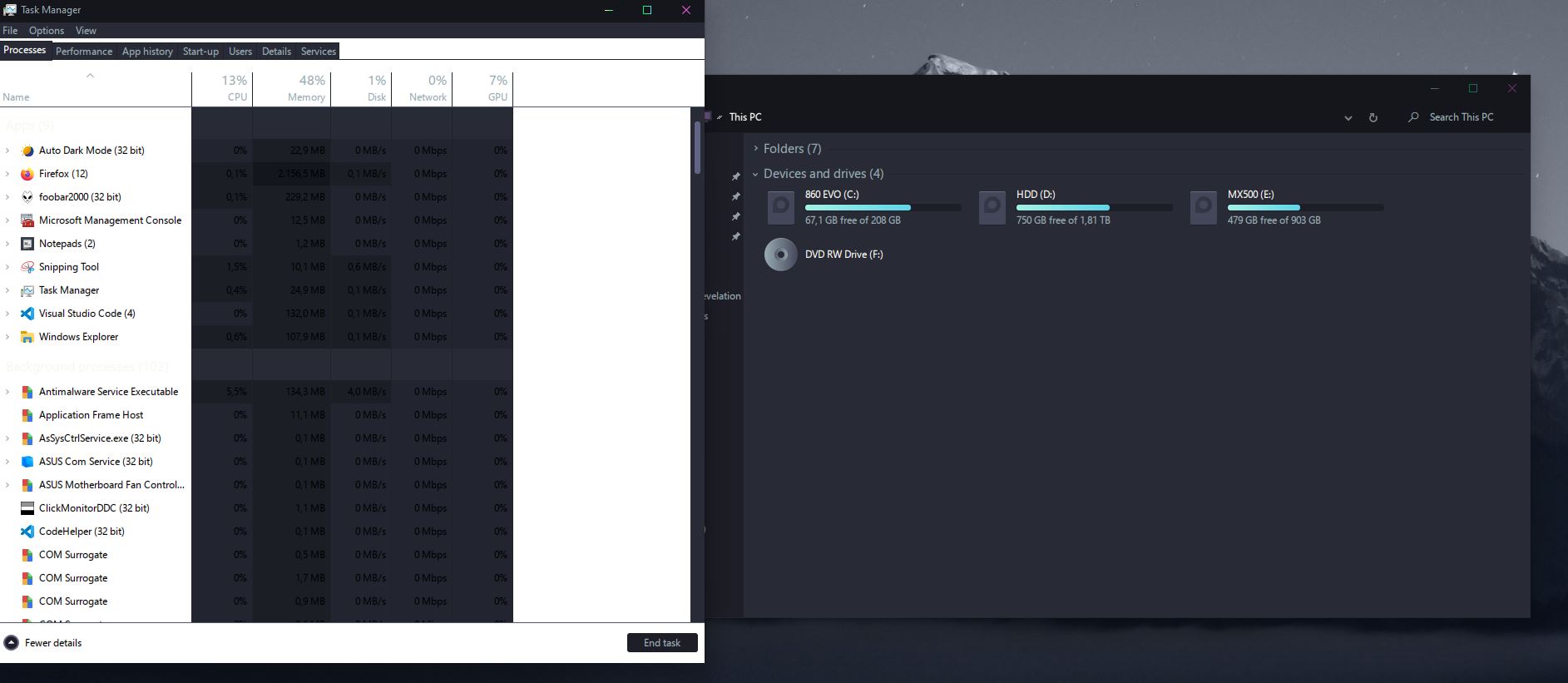The image size is (1568, 683).
Task: Open the Options menu
Action: click(x=47, y=30)
